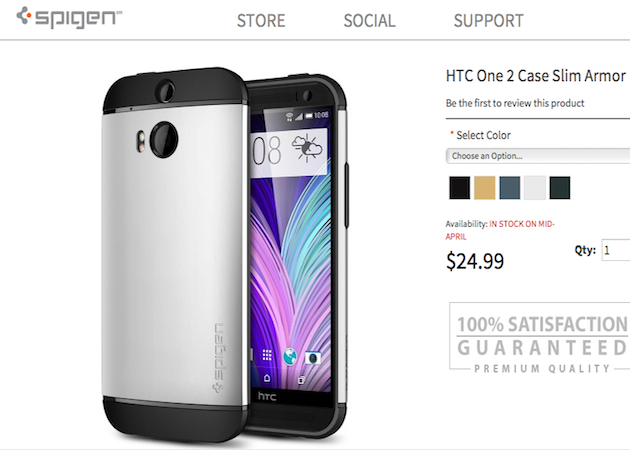
Task: Click the 100% Satisfaction Guaranteed badge
Action: tap(540, 337)
